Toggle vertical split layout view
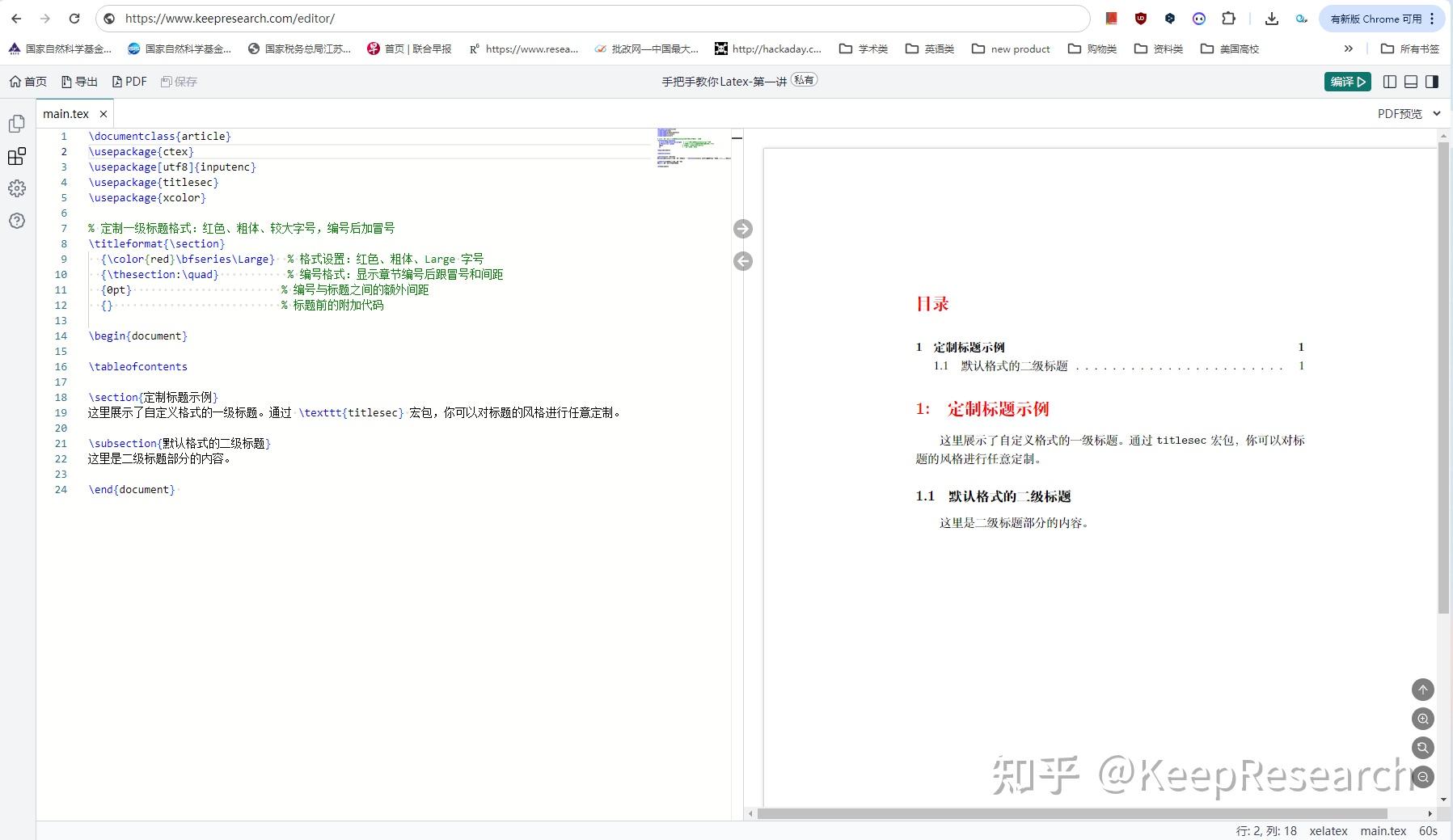 pos(1389,81)
